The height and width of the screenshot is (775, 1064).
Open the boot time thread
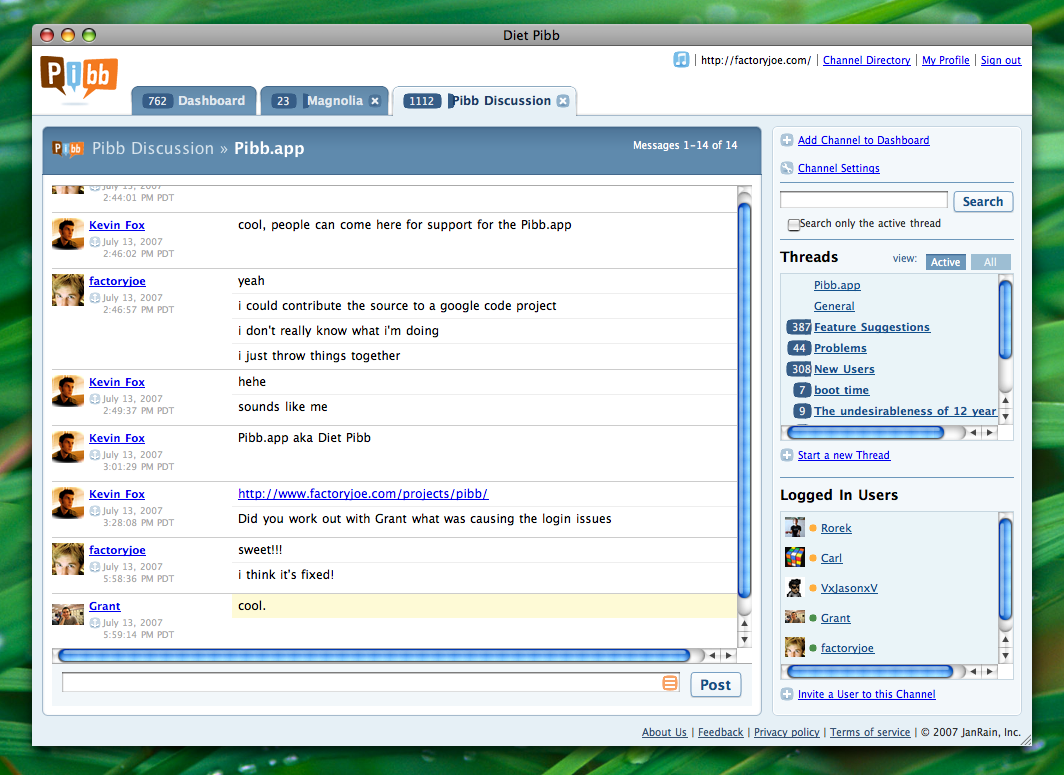pyautogui.click(x=841, y=390)
